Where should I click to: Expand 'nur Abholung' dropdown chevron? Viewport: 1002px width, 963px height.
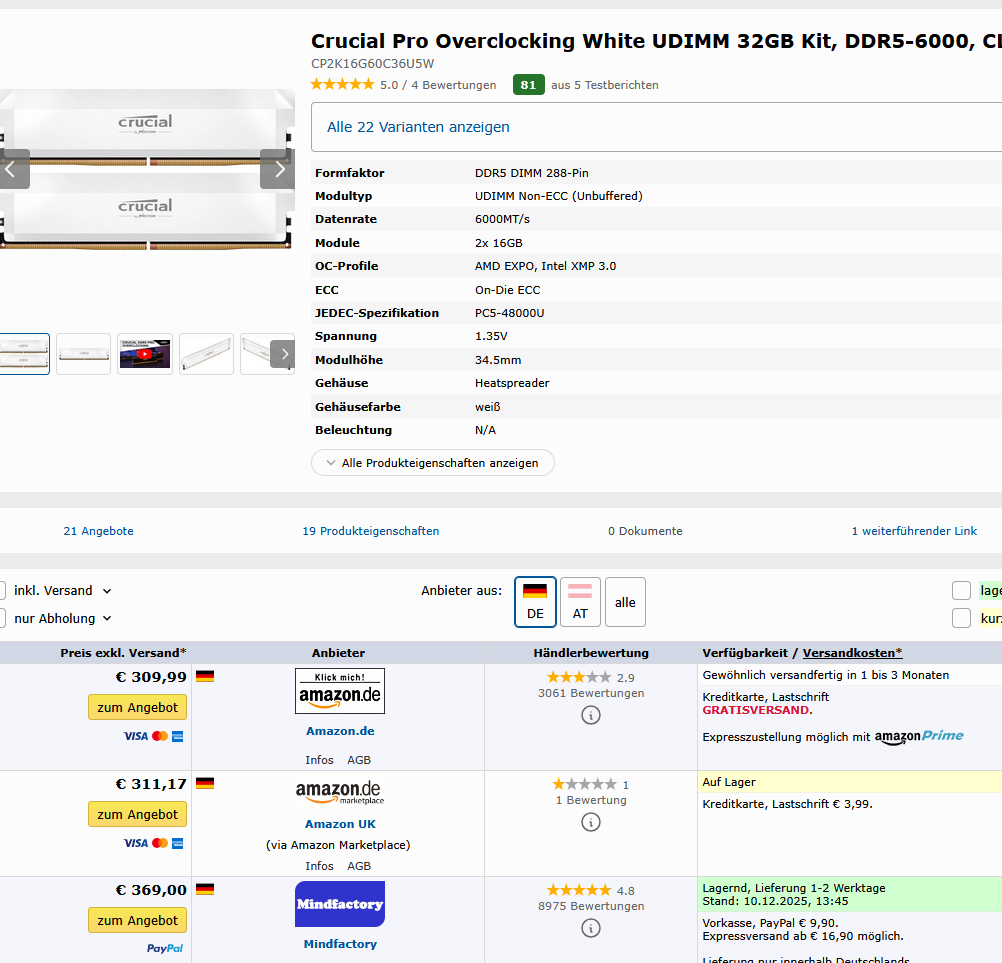pyautogui.click(x=107, y=619)
